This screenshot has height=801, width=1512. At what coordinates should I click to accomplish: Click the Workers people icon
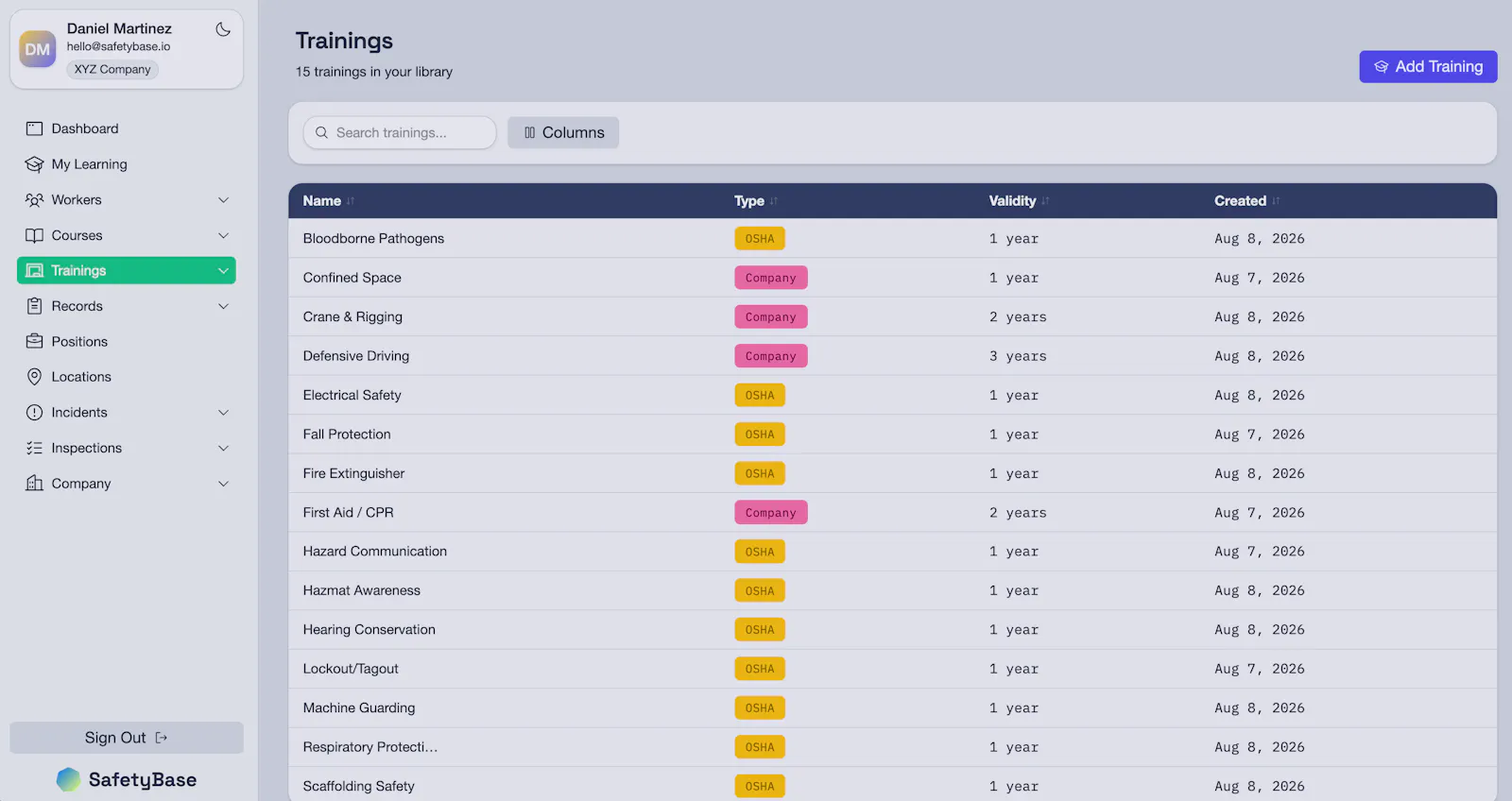pos(35,200)
